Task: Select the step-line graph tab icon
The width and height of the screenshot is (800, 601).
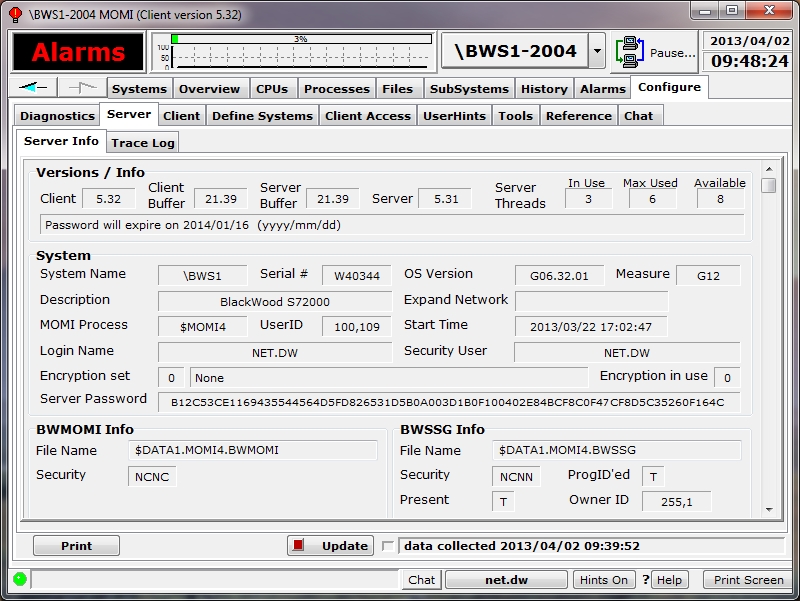Action: [82, 88]
